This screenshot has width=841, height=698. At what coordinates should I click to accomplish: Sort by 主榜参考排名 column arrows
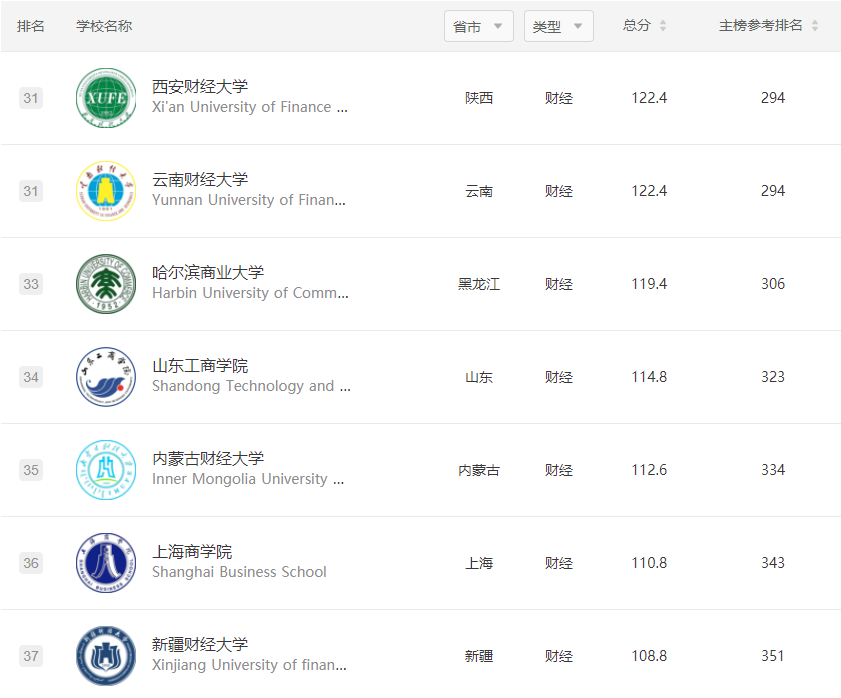tap(814, 26)
